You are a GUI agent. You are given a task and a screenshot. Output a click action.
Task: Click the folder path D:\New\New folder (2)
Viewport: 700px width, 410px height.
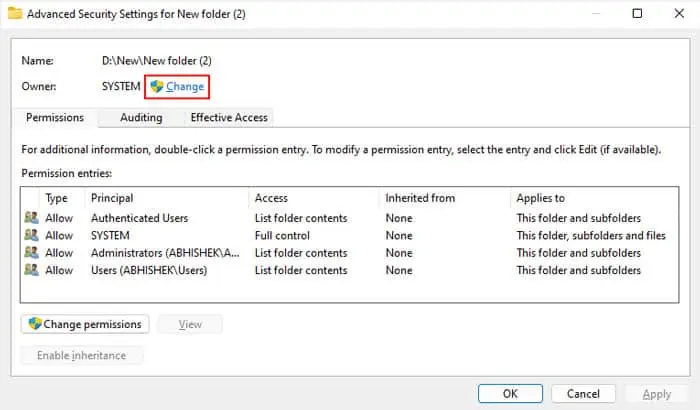click(157, 60)
